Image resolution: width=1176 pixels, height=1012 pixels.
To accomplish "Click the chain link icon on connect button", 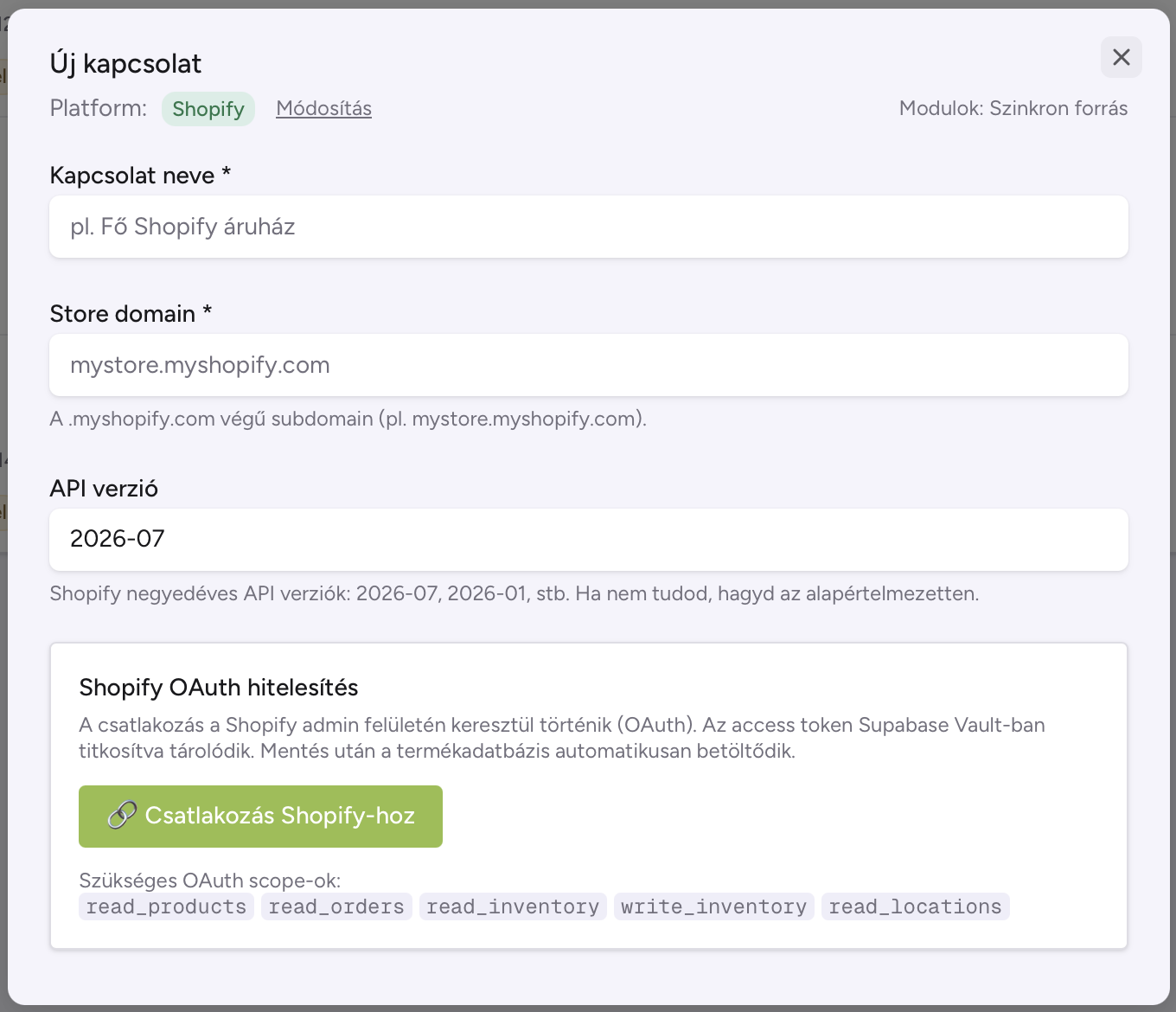I will point(122,816).
